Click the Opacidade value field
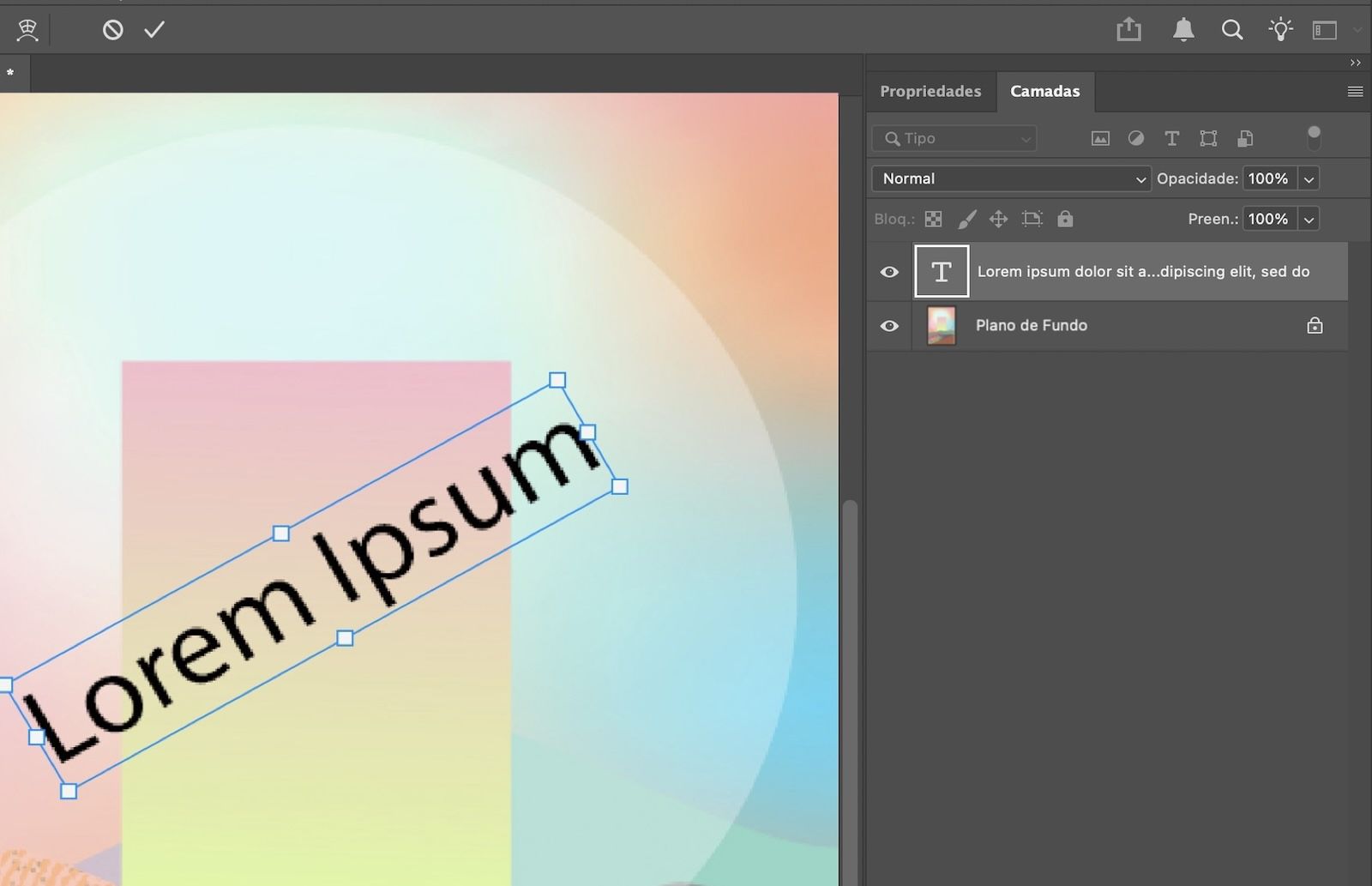The image size is (1372, 886). point(1269,178)
